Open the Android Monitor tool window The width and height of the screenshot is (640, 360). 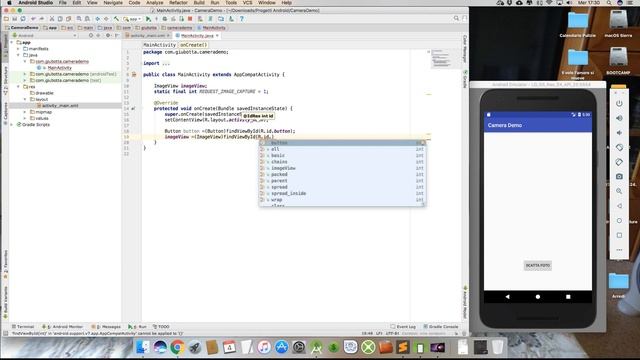[62, 327]
